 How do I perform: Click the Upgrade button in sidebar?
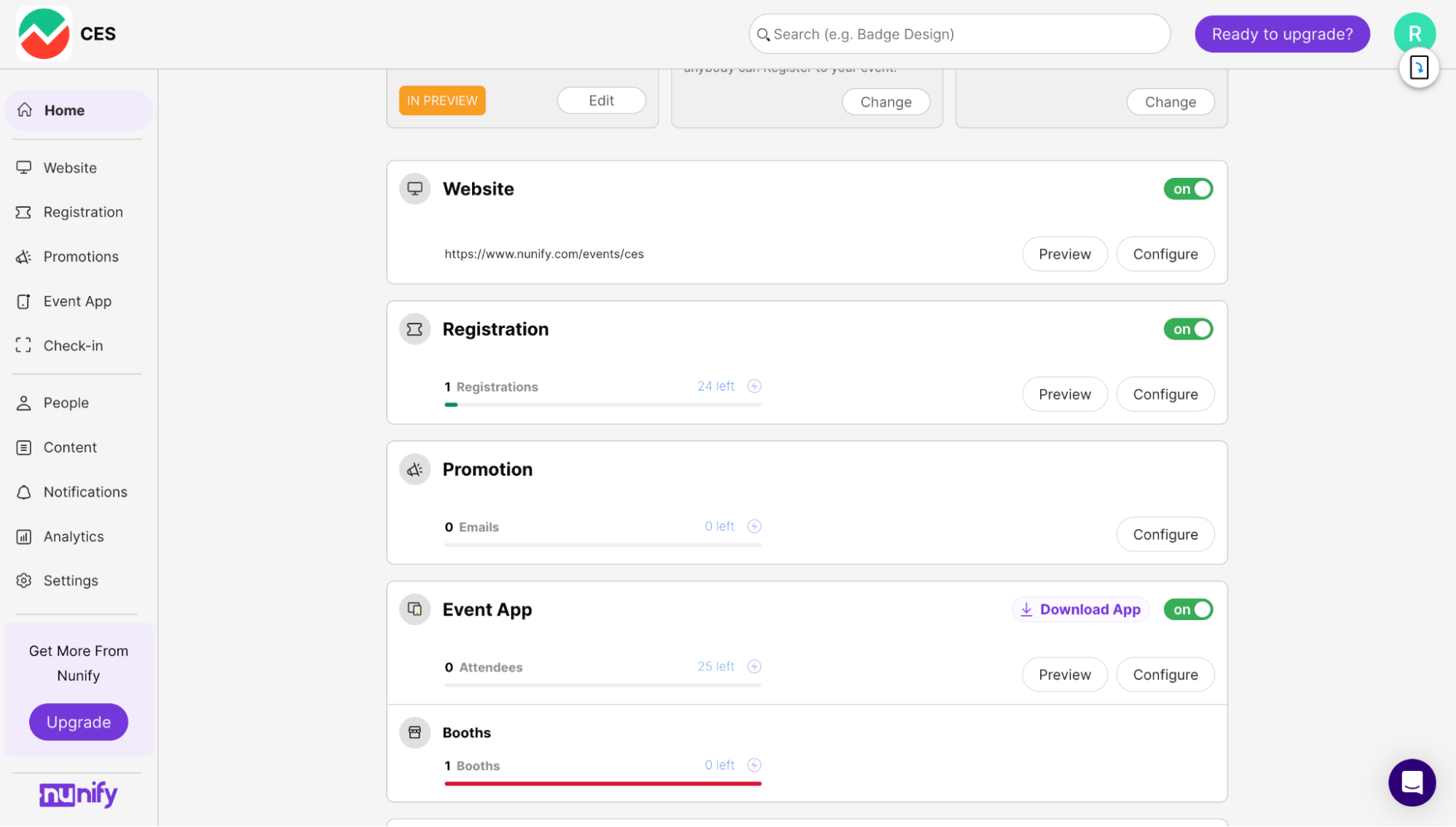point(79,722)
